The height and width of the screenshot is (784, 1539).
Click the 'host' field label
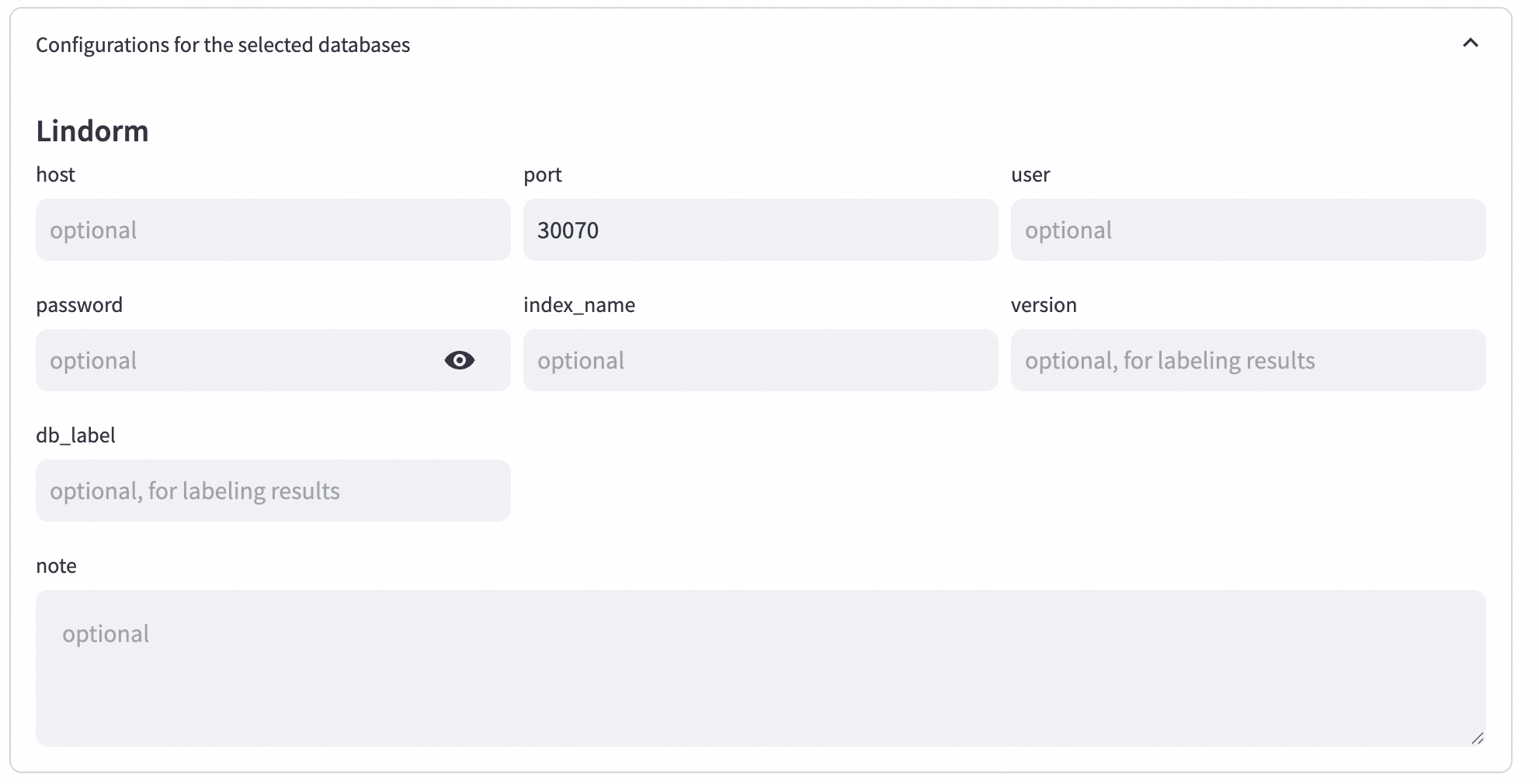[56, 175]
